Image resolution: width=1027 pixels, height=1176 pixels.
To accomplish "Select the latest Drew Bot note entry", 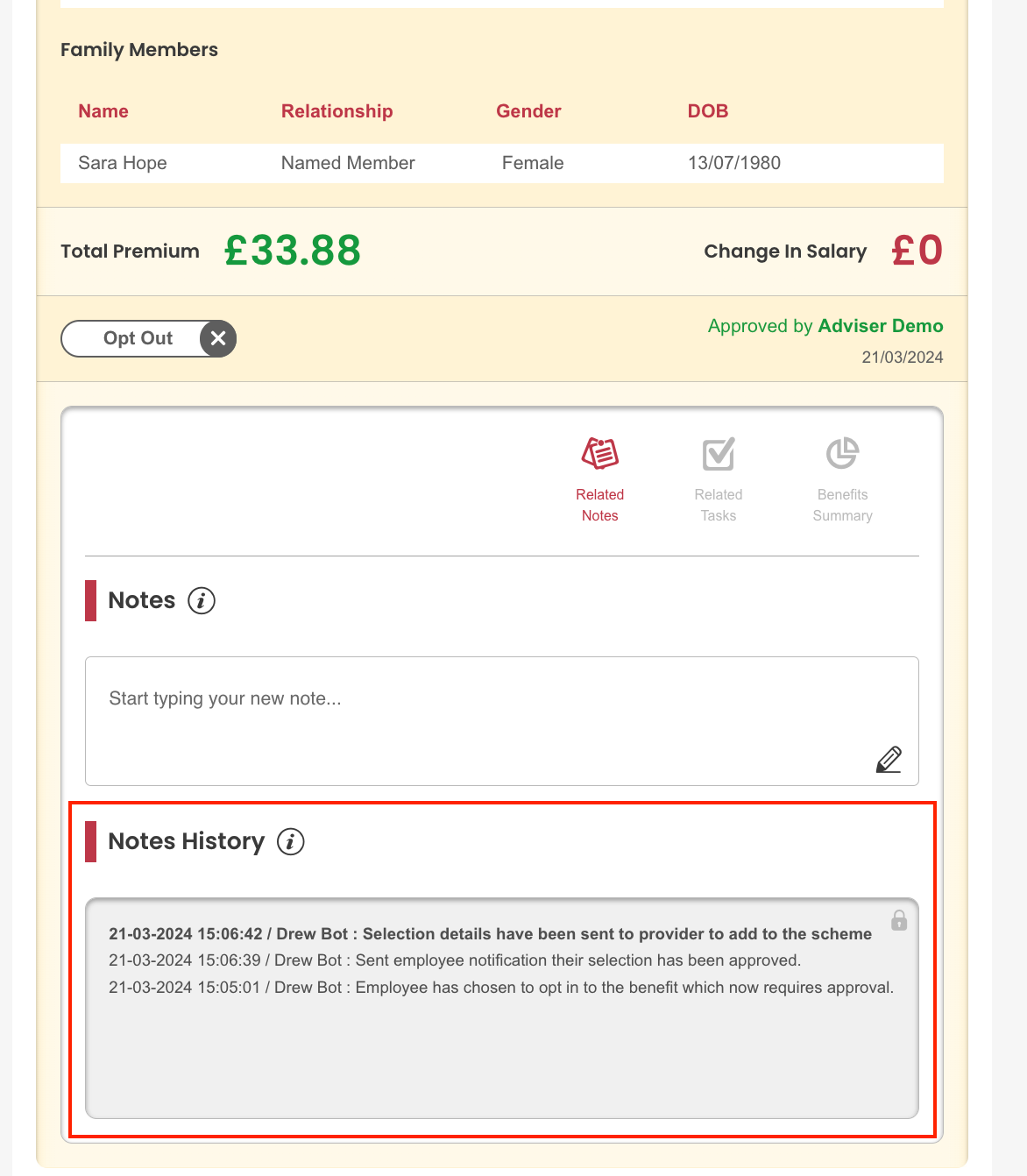I will [x=490, y=934].
